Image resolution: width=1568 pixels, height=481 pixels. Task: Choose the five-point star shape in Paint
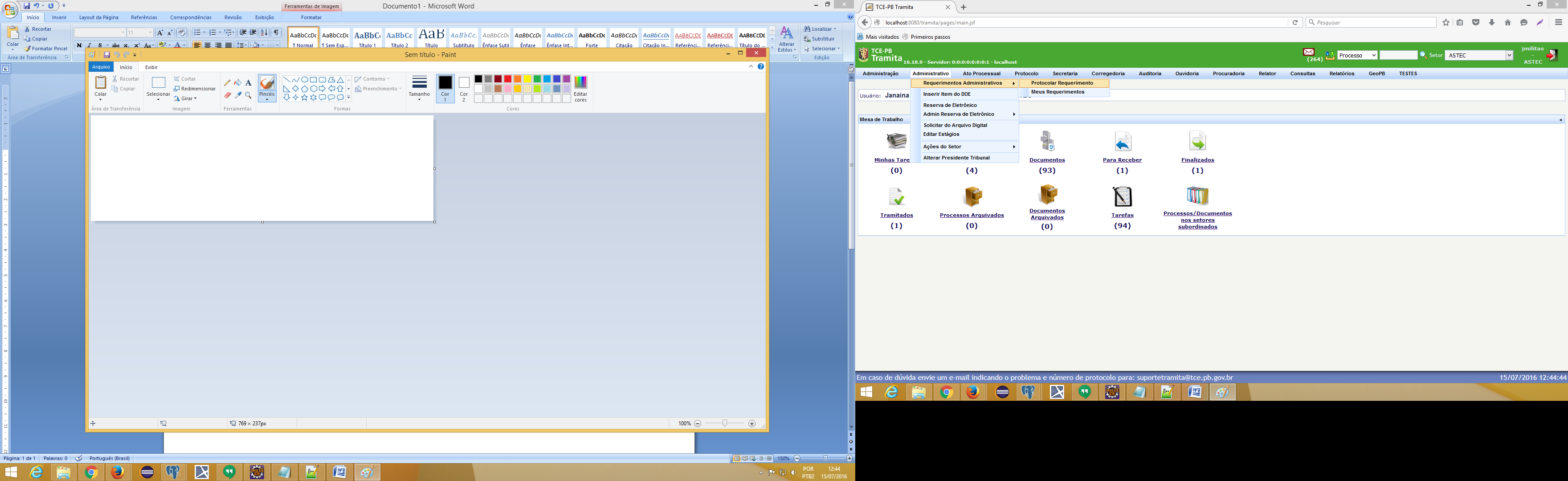pos(304,98)
